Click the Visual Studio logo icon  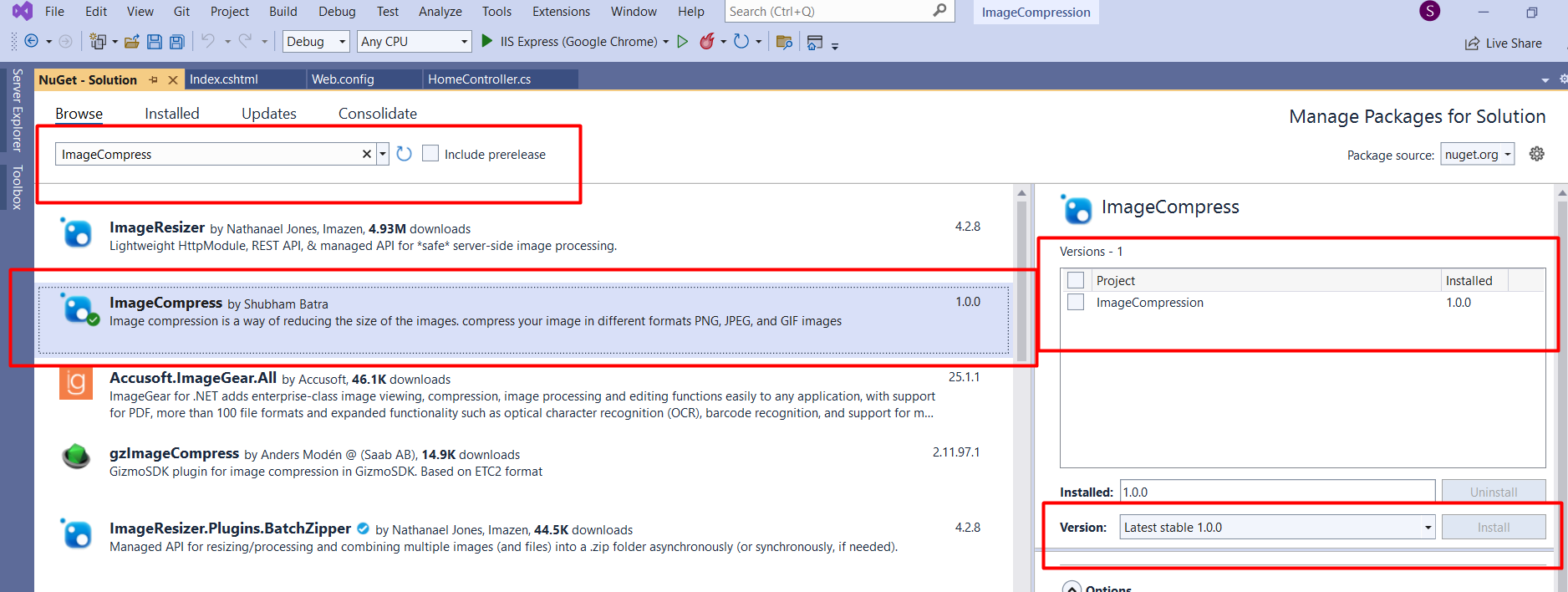pyautogui.click(x=23, y=11)
